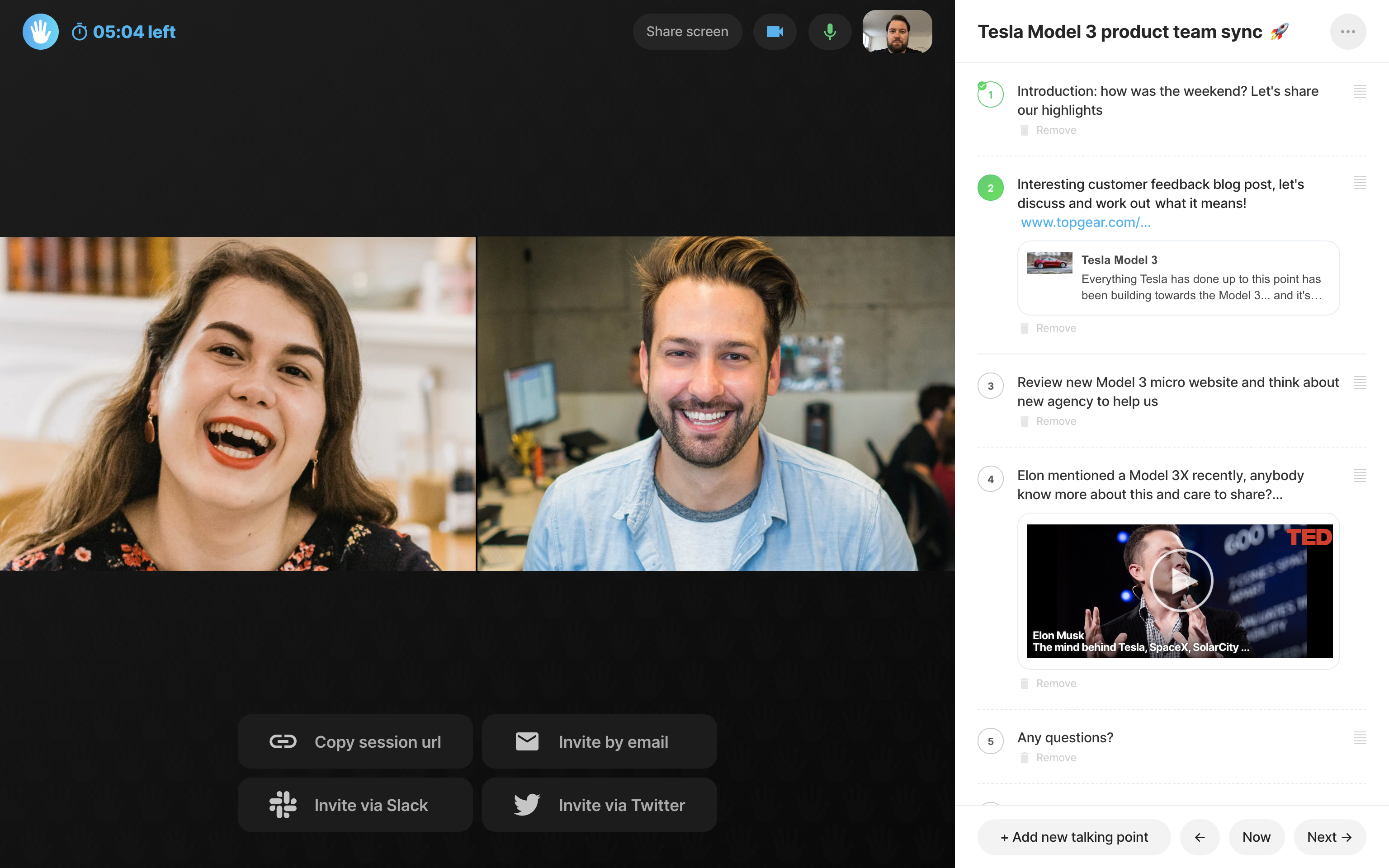Screen dimensions: 1389x868
Task: Click the timer clock icon
Action: (79, 32)
